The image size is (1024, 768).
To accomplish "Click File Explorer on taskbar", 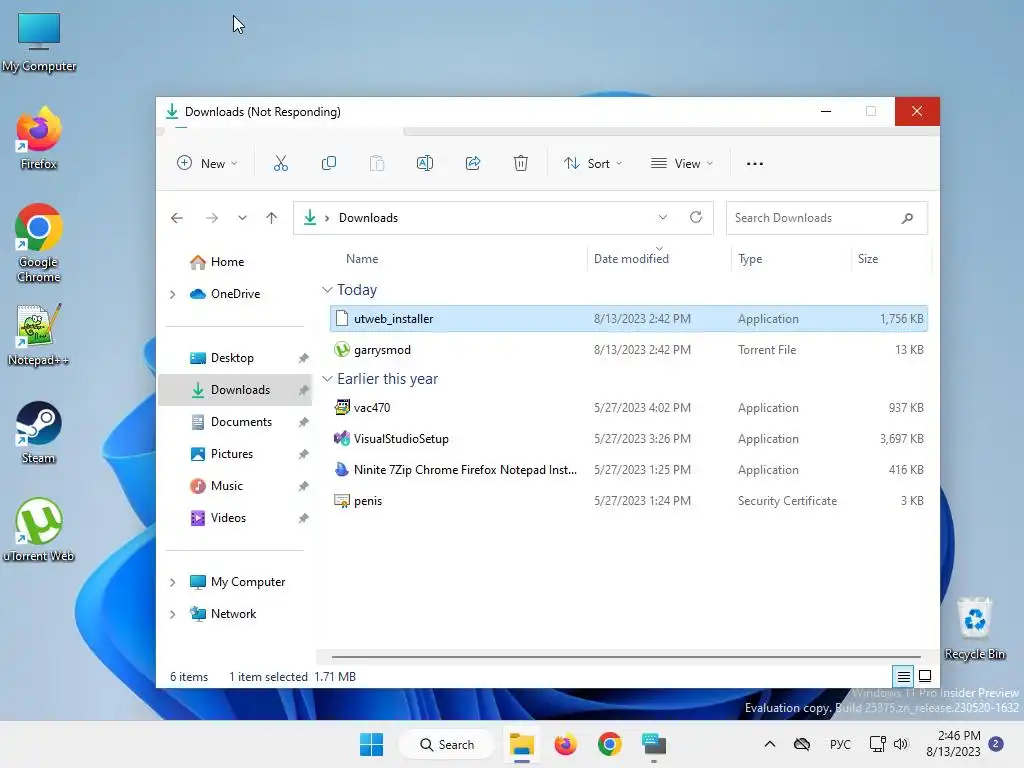I will 522,744.
